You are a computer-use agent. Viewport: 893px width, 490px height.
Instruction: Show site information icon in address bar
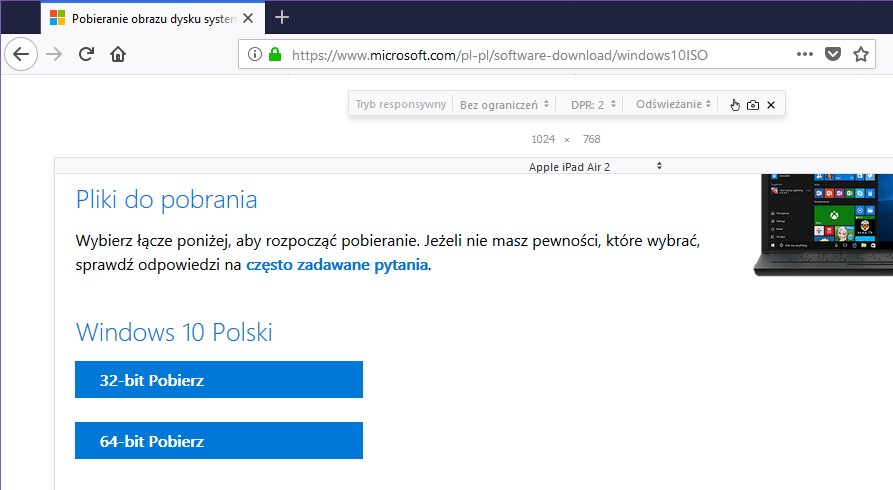[x=255, y=55]
